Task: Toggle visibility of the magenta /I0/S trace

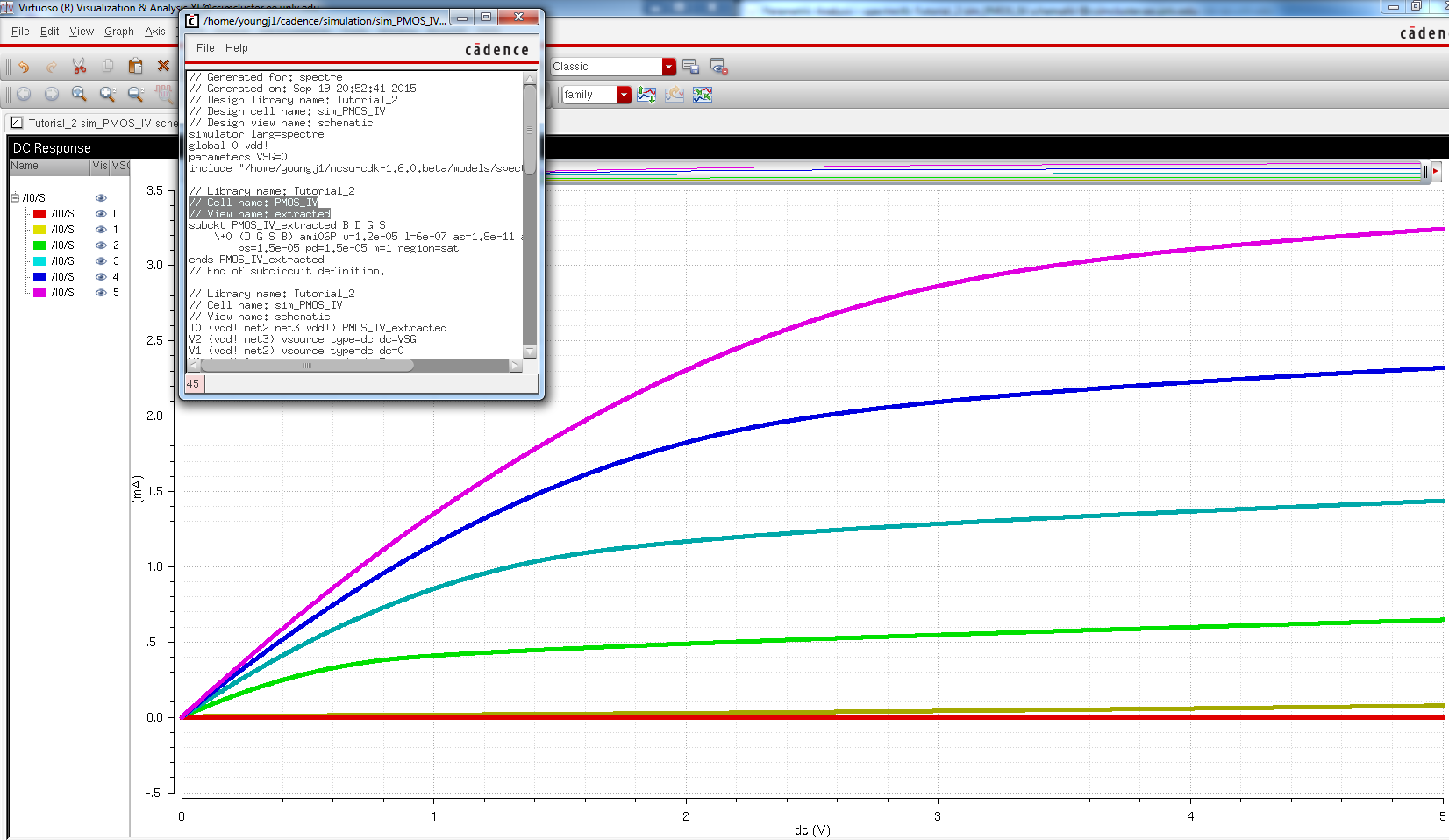Action: point(99,292)
